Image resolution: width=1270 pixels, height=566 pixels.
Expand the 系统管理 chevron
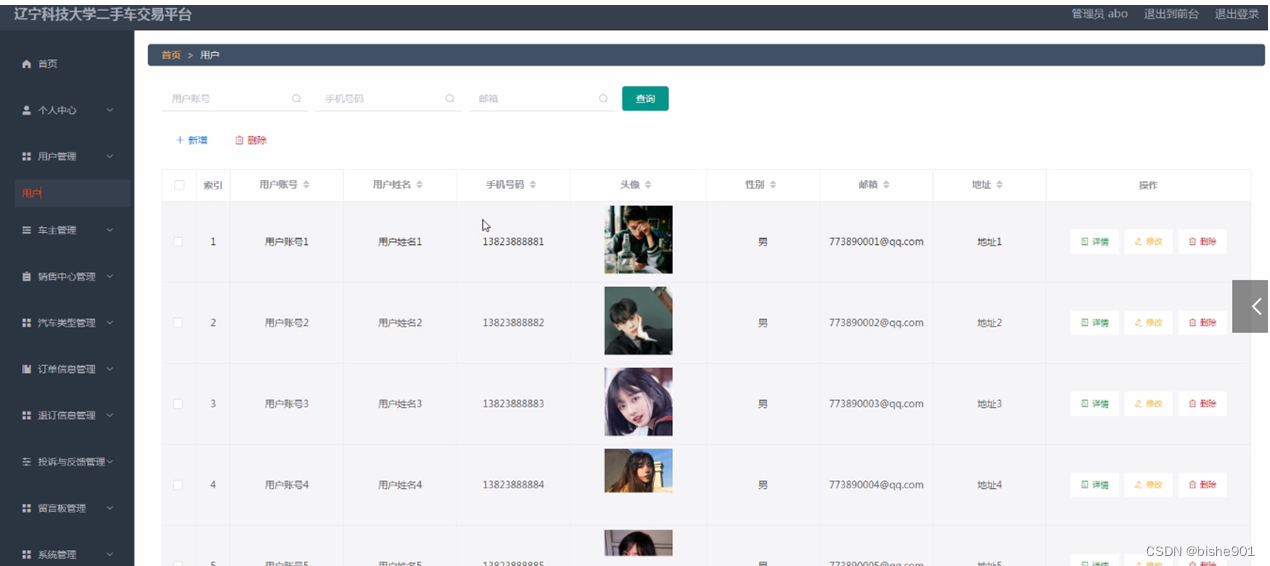coord(110,554)
